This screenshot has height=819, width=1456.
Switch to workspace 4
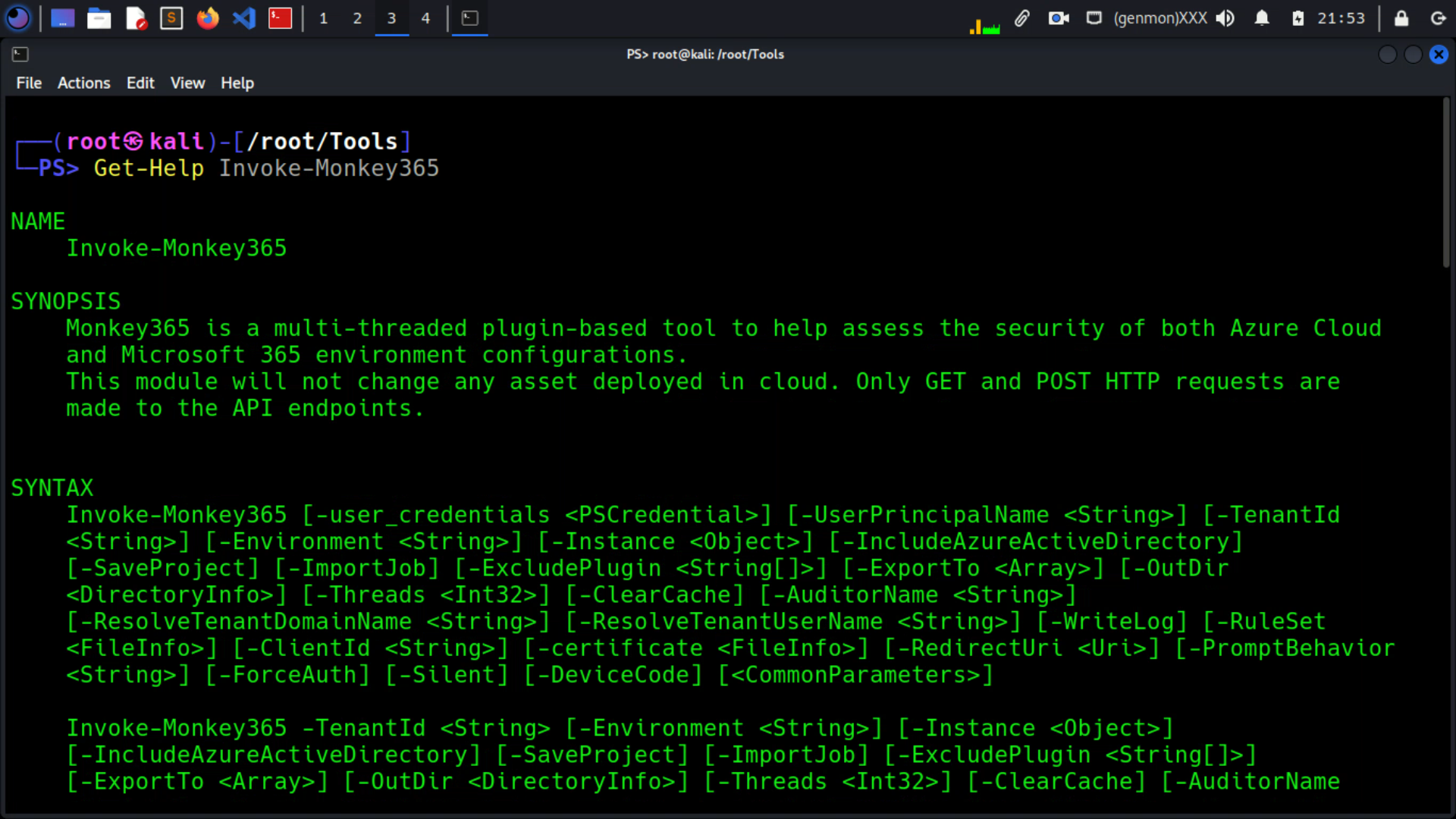click(425, 17)
